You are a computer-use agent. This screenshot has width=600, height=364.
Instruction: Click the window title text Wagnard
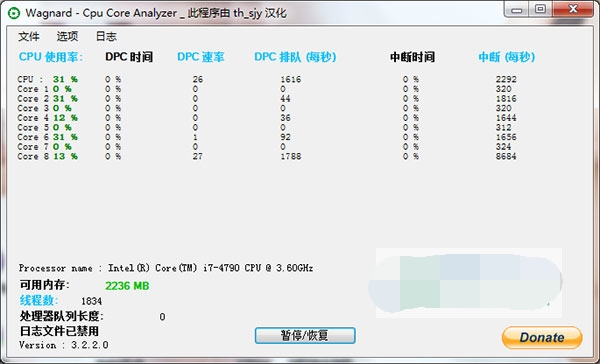pos(49,13)
